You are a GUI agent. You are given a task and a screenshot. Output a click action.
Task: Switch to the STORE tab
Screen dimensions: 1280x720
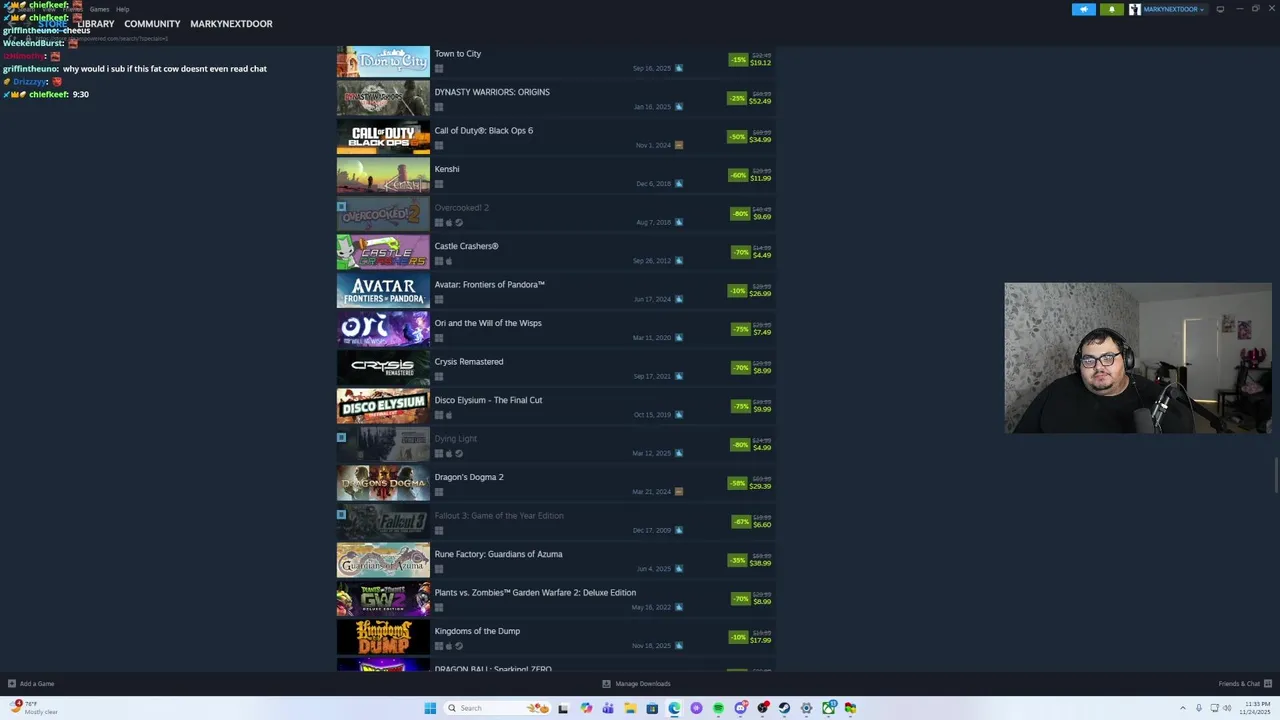pyautogui.click(x=53, y=24)
